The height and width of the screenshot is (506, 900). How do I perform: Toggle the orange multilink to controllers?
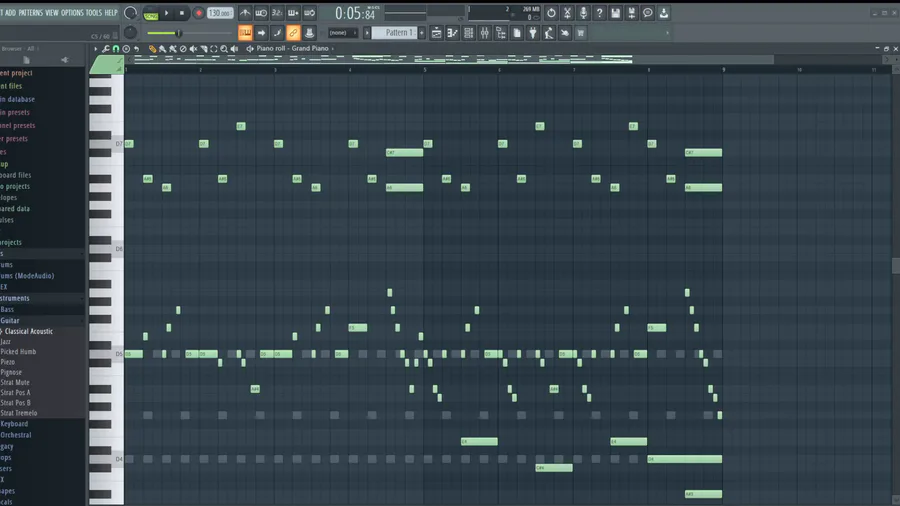click(293, 33)
